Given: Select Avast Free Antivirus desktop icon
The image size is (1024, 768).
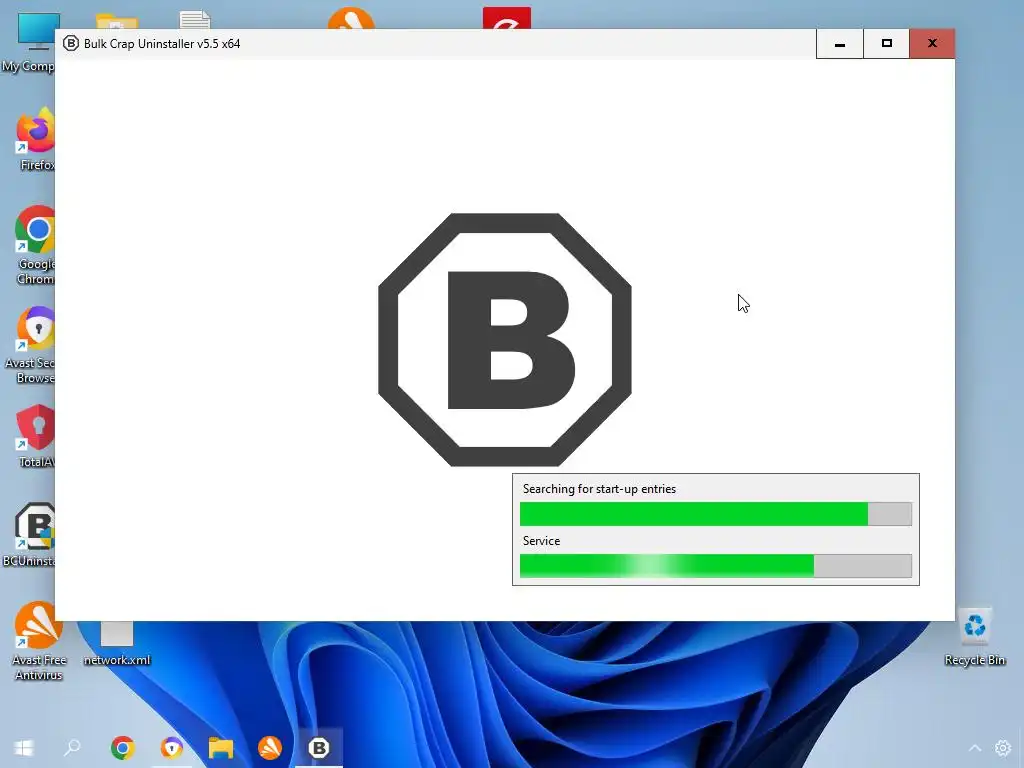Looking at the screenshot, I should (39, 641).
